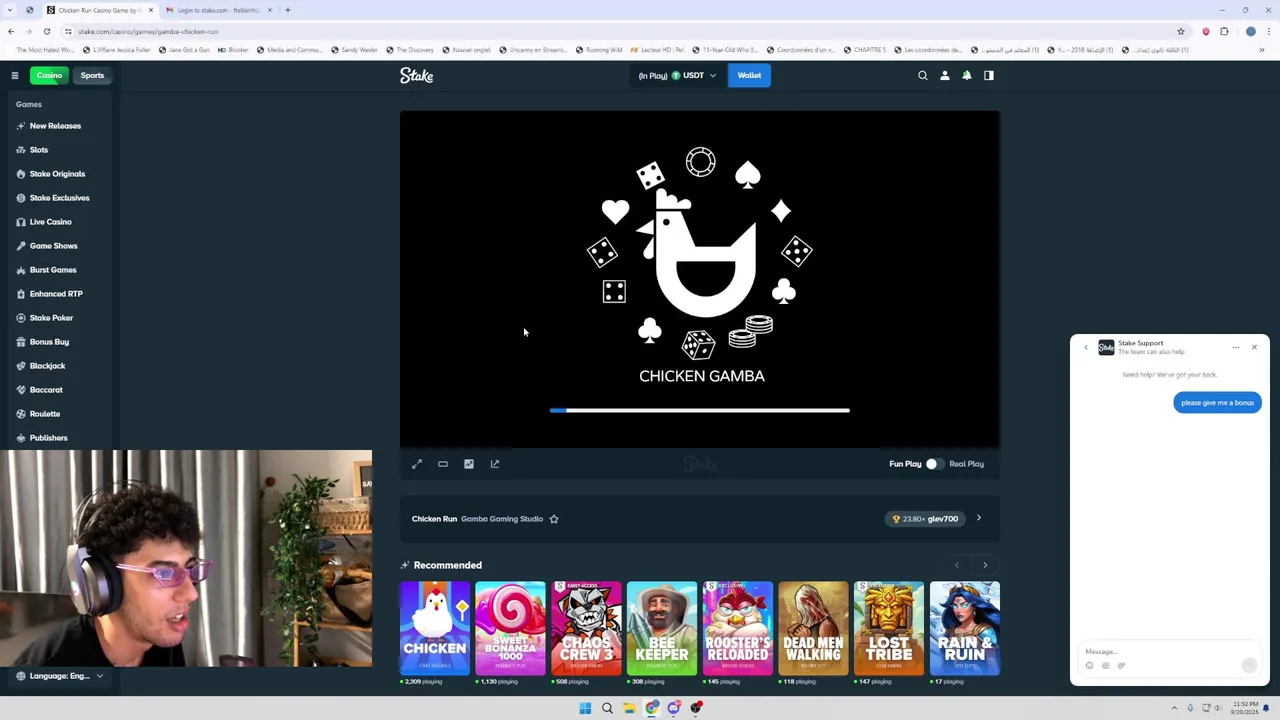
Task: Open the GIF picker in the chat
Action: pyautogui.click(x=1106, y=666)
